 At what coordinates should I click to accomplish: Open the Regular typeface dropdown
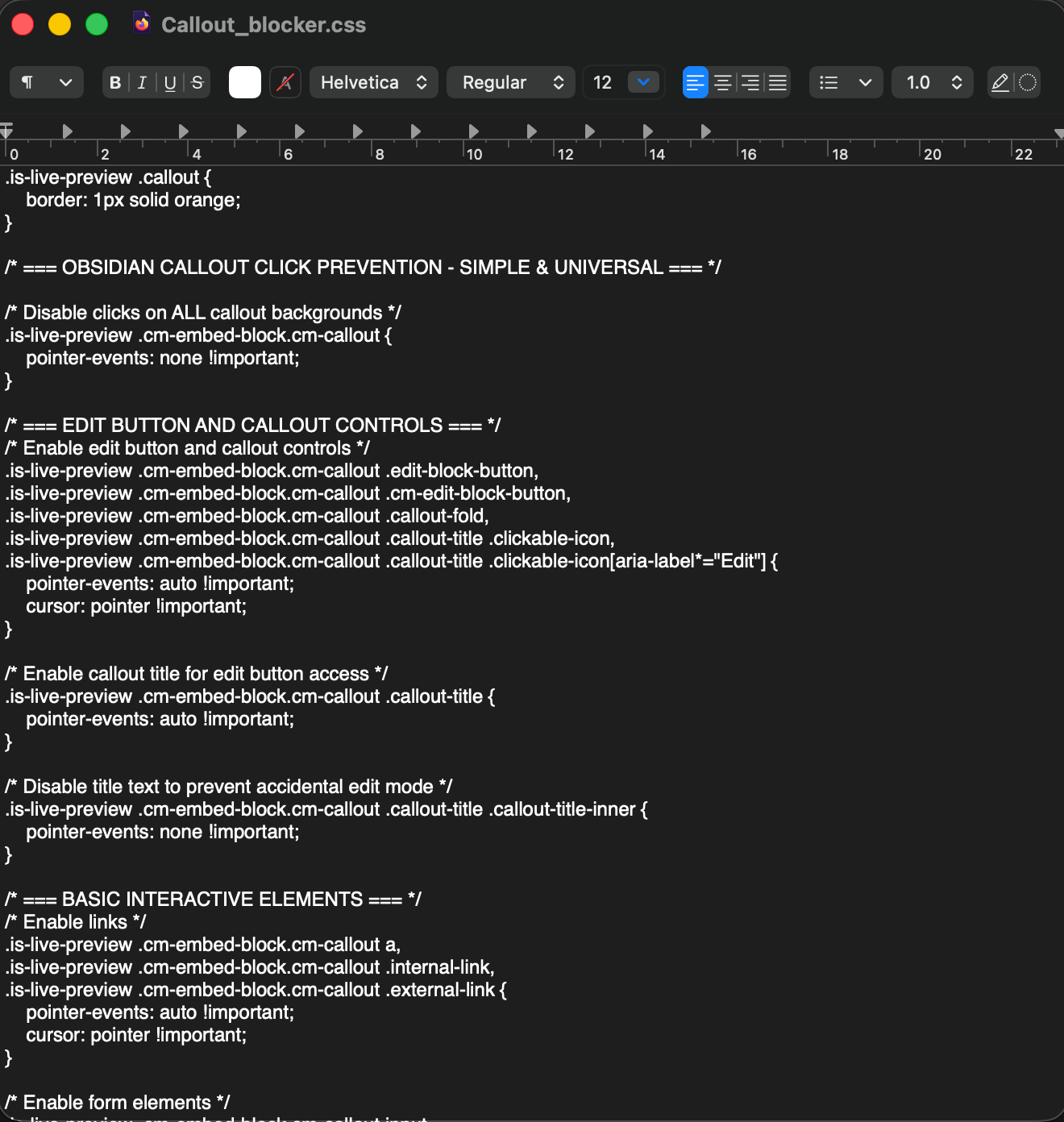click(x=510, y=82)
